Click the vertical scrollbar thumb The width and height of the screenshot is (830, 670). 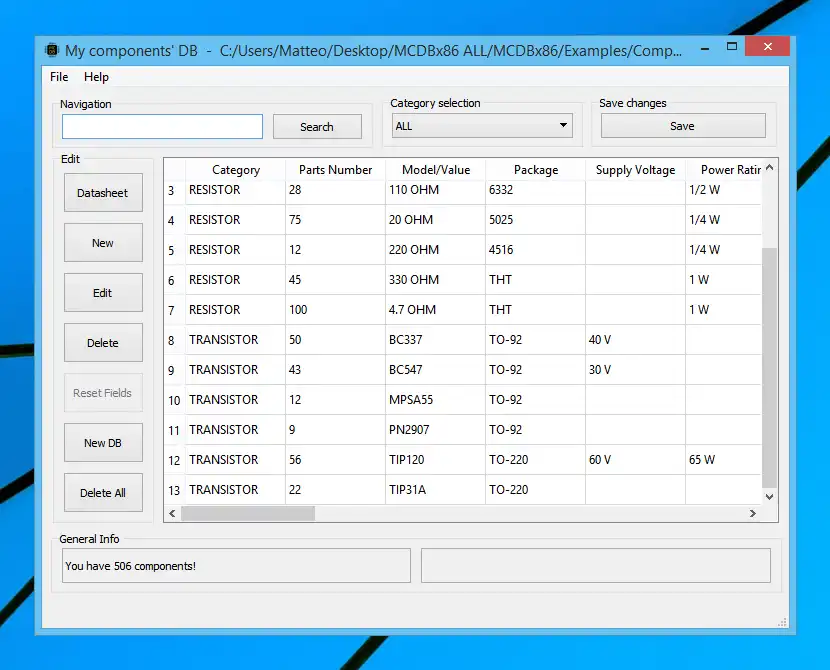point(770,368)
